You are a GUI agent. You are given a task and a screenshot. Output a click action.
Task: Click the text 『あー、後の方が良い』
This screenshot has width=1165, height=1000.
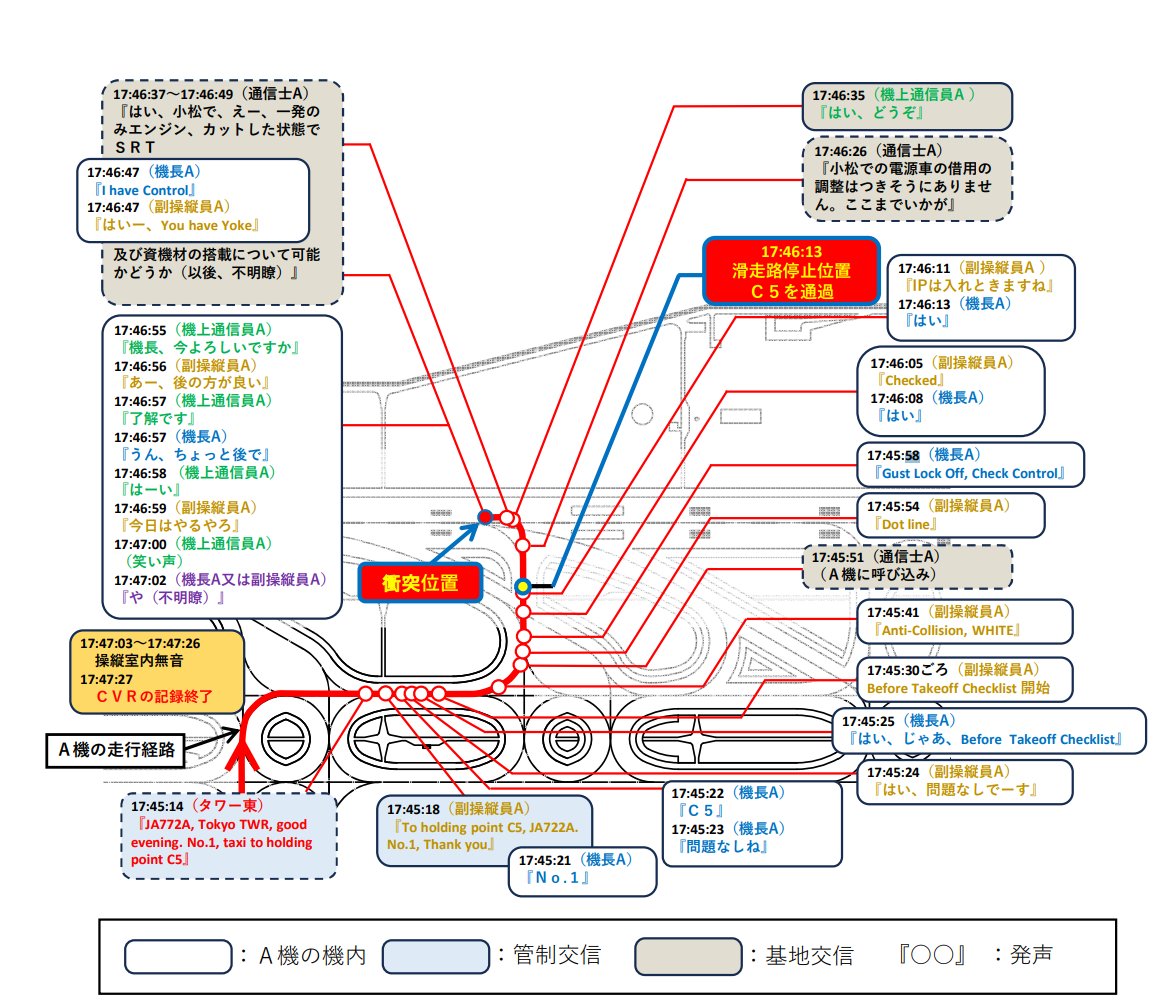coord(195,383)
